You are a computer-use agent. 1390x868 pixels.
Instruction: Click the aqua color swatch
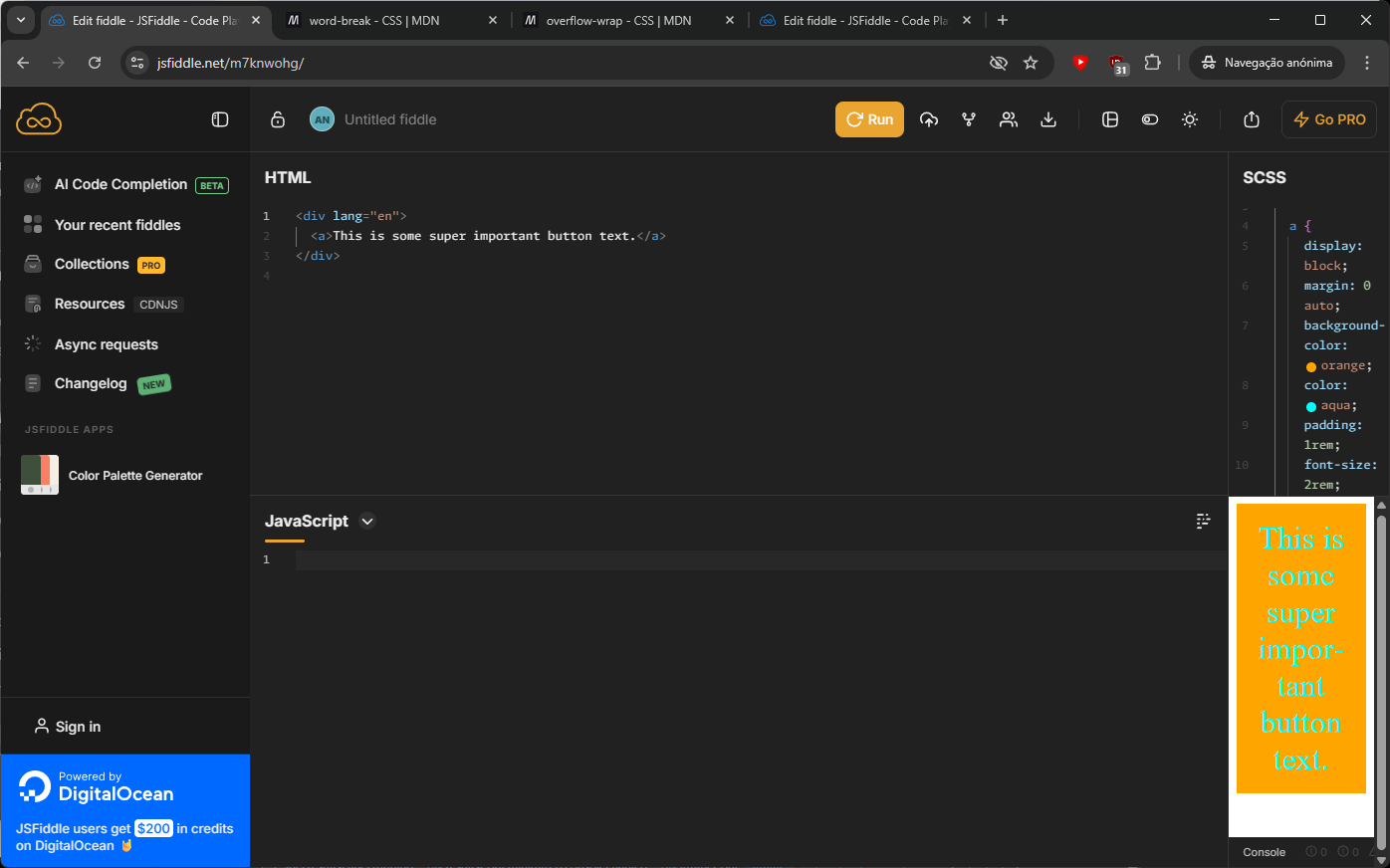pos(1311,406)
